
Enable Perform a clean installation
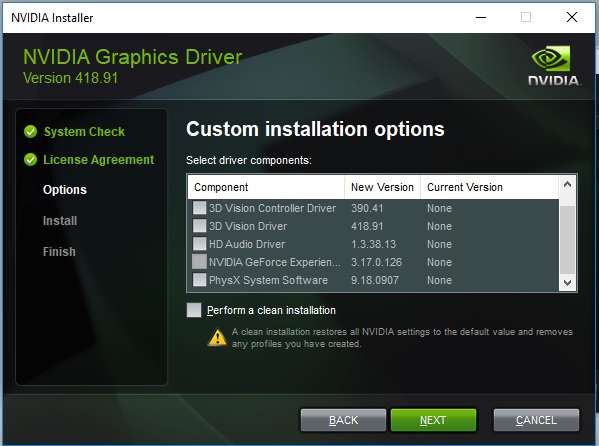tap(194, 310)
